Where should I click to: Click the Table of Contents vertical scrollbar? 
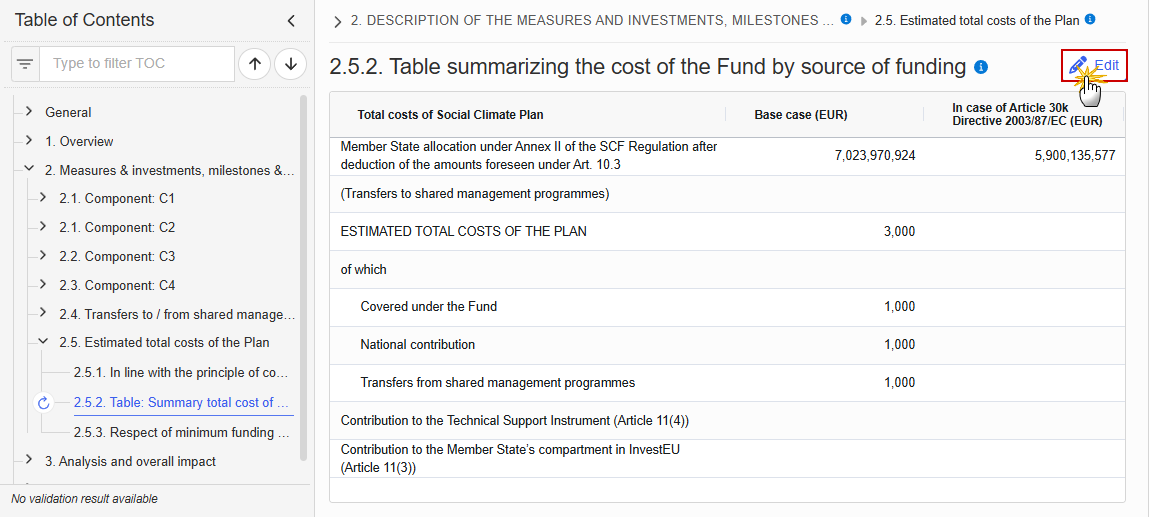coord(303,278)
